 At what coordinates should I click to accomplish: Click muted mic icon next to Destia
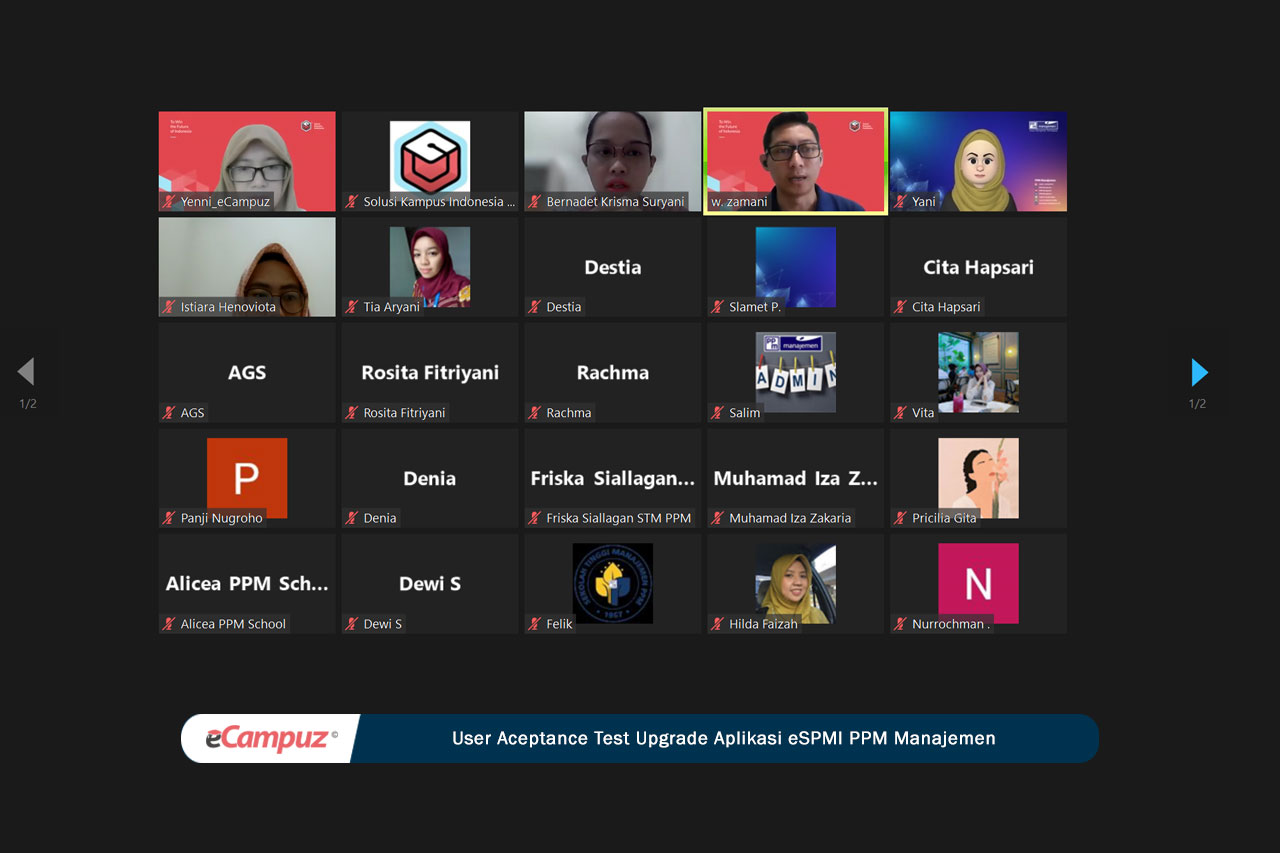point(535,307)
